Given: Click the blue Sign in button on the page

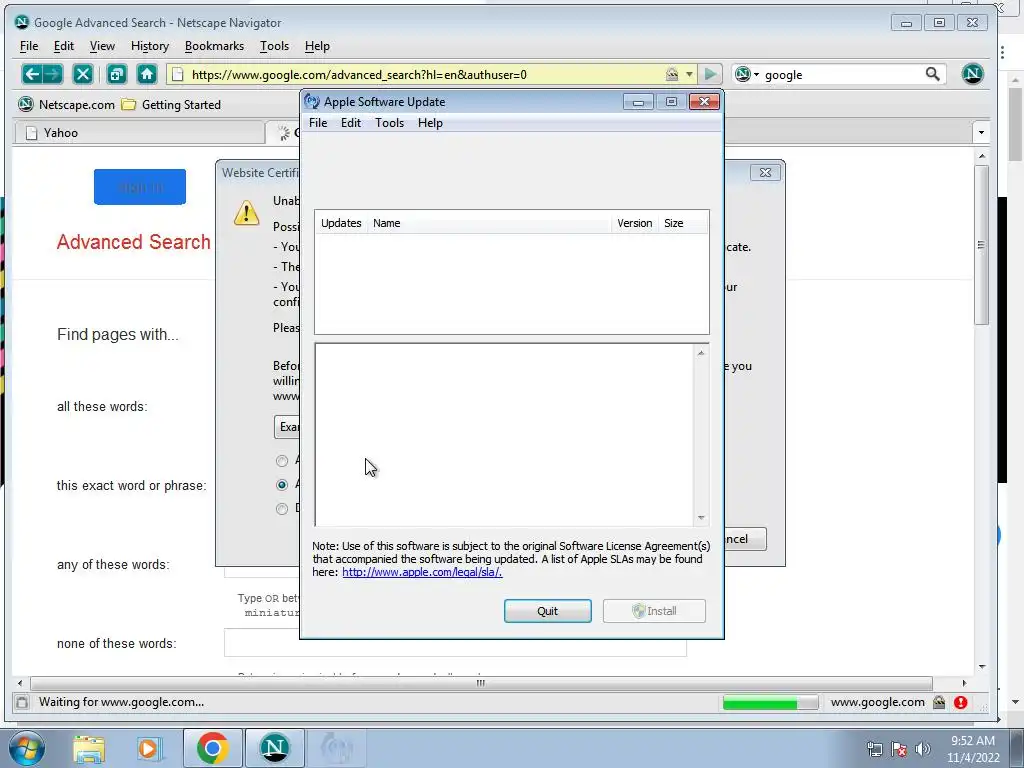Looking at the screenshot, I should tap(140, 187).
